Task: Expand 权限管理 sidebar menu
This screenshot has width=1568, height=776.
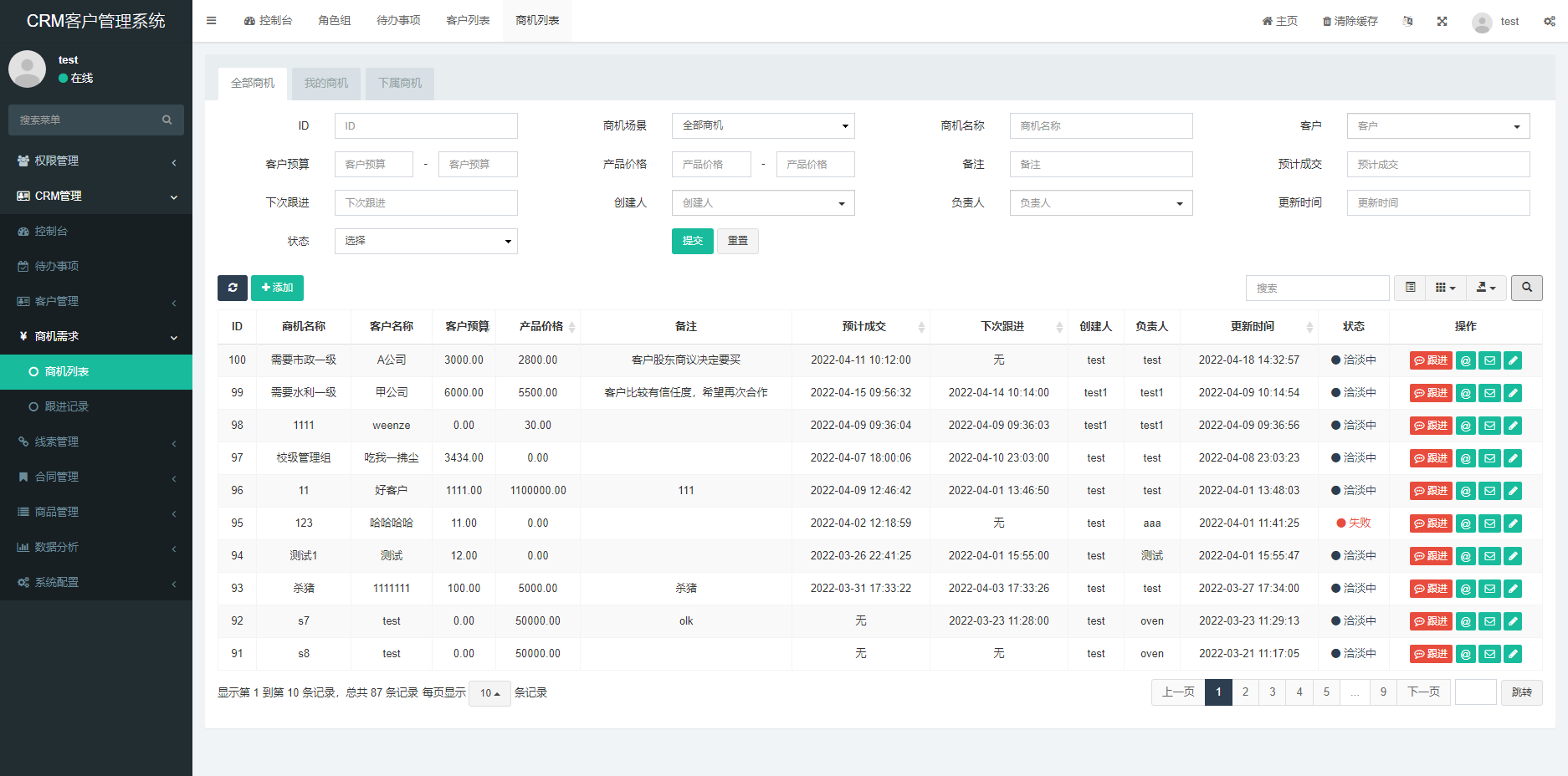Action: [x=96, y=161]
